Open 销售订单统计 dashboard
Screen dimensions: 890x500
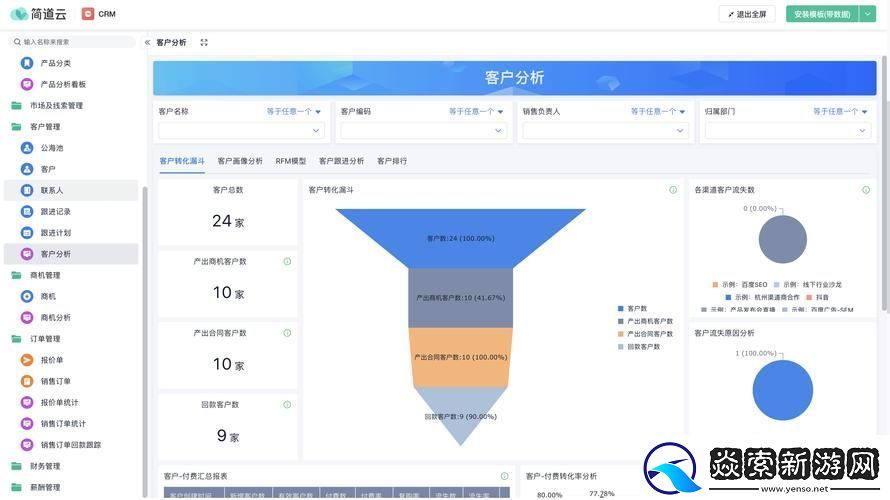pyautogui.click(x=63, y=423)
